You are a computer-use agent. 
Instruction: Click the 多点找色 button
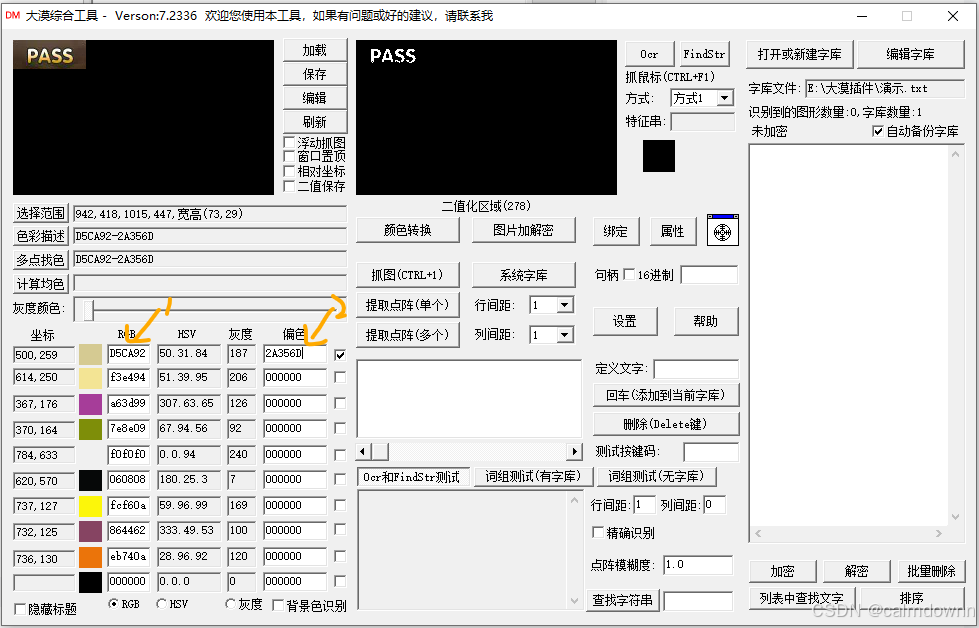tap(41, 260)
